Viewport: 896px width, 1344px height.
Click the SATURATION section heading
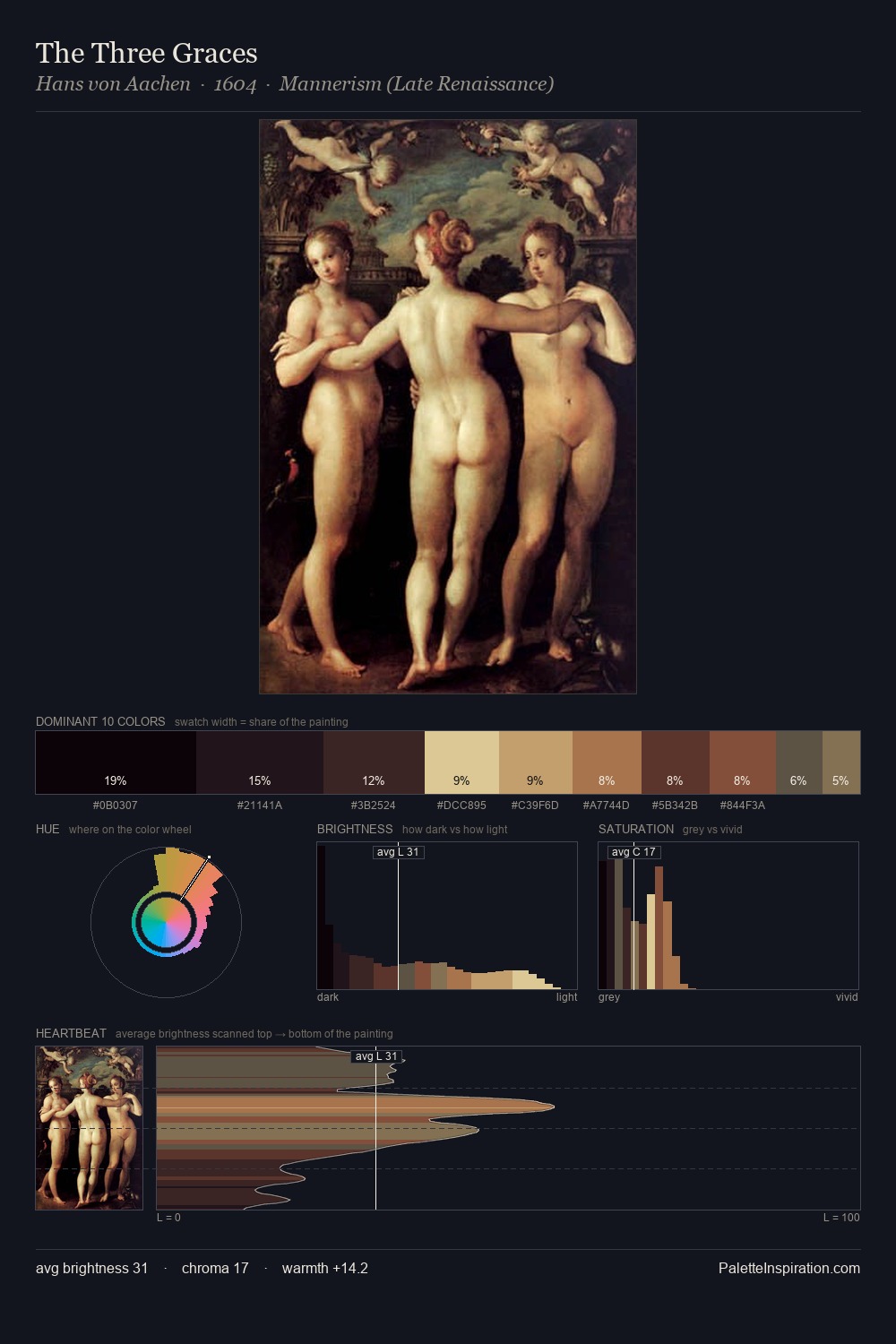pos(636,829)
